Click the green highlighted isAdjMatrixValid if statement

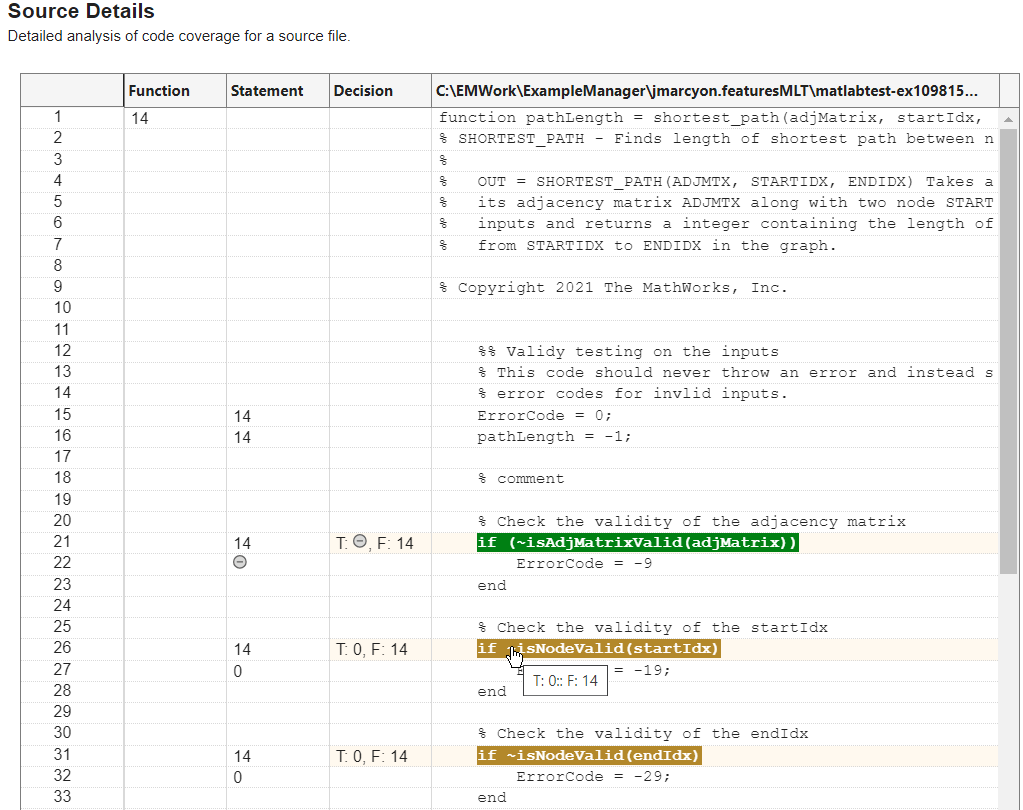(637, 542)
